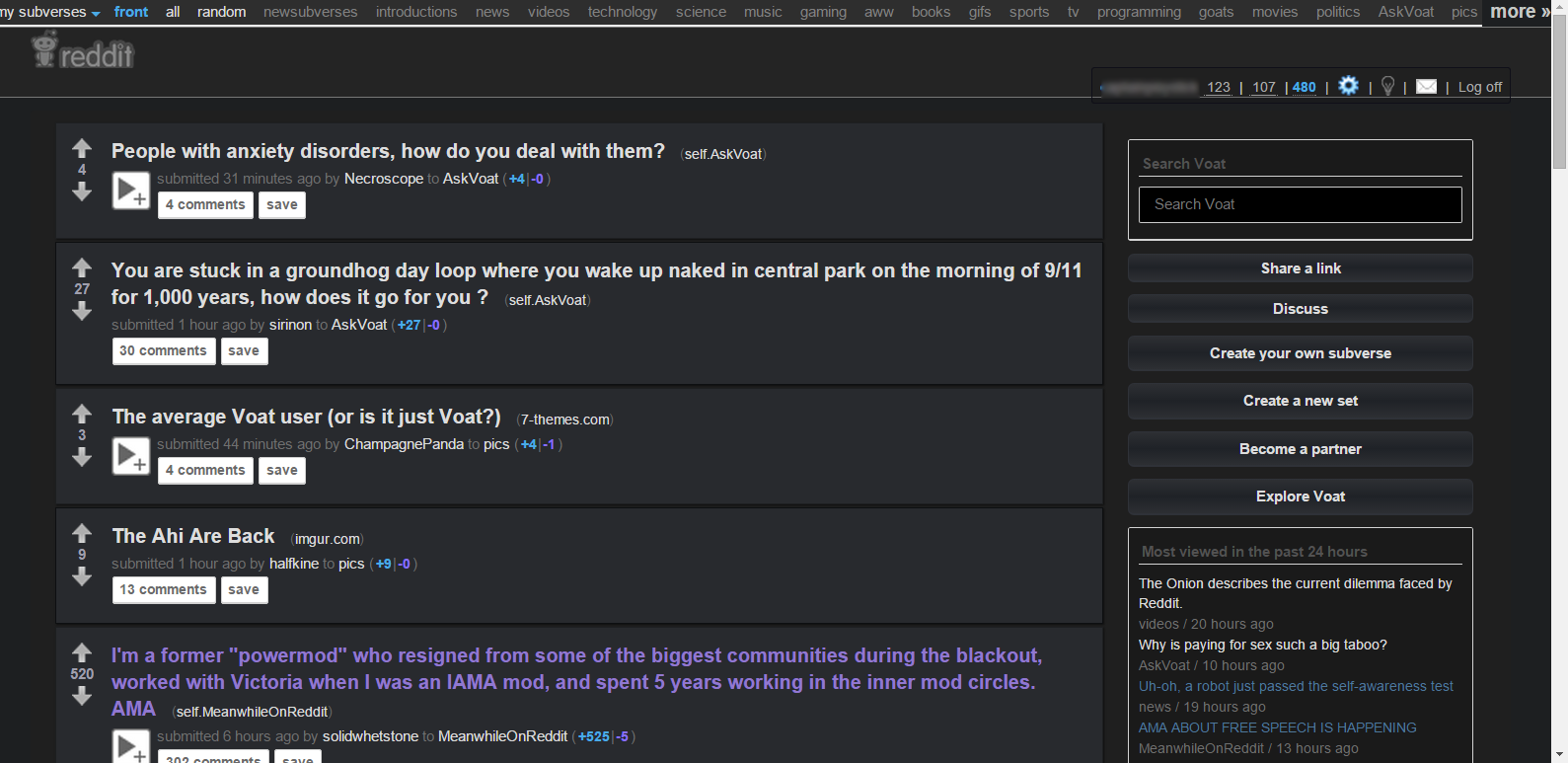Open The Ahi Are Back title link
The width and height of the screenshot is (1568, 763).
click(193, 536)
